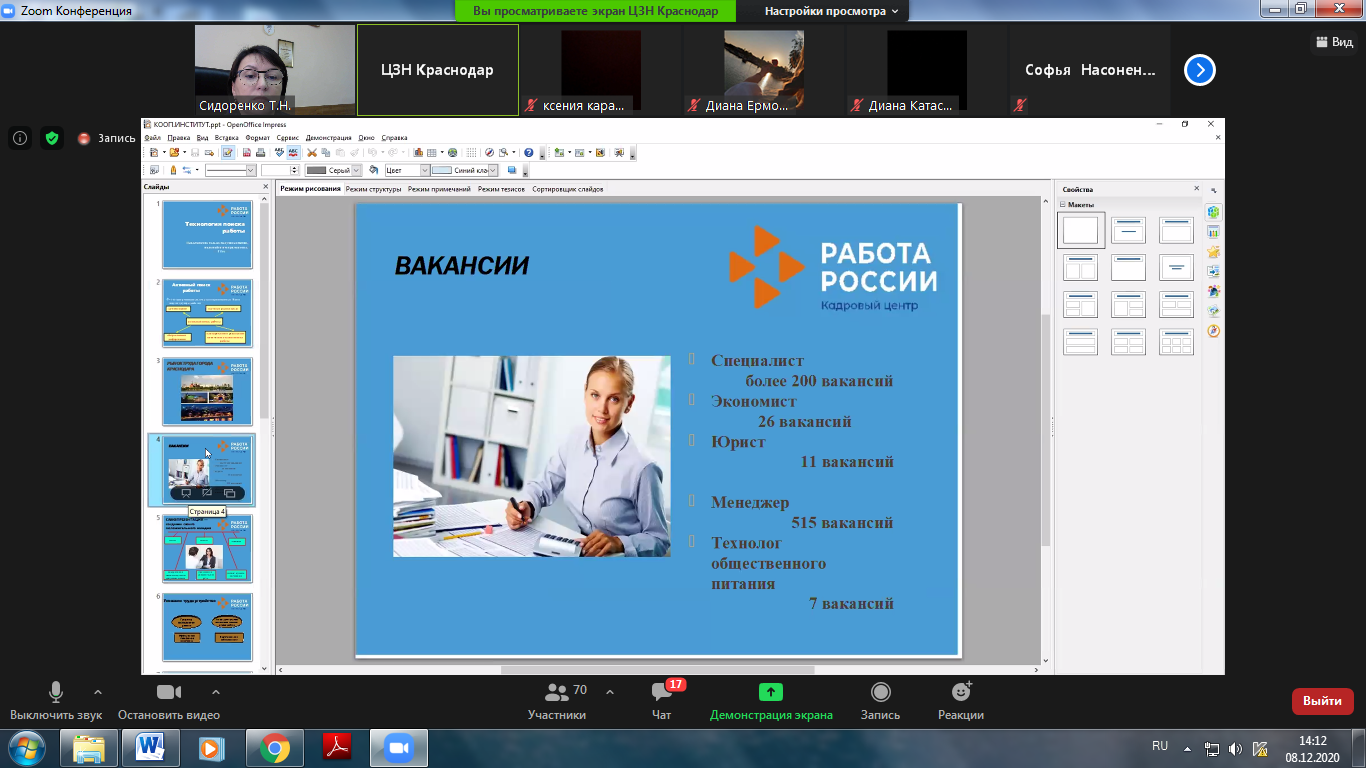Click the New document icon in Impress toolbar

point(154,152)
